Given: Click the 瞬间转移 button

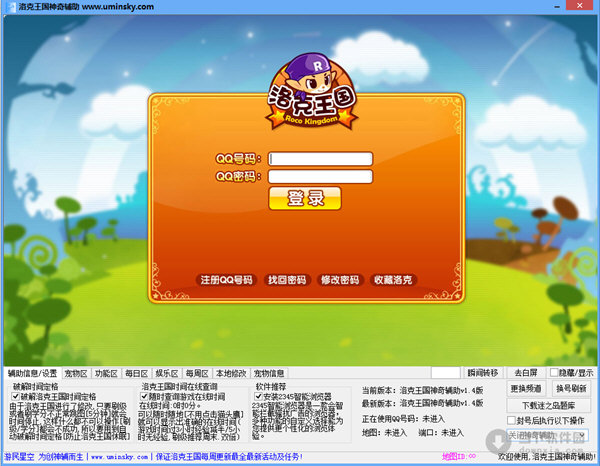Looking at the screenshot, I should (x=483, y=373).
